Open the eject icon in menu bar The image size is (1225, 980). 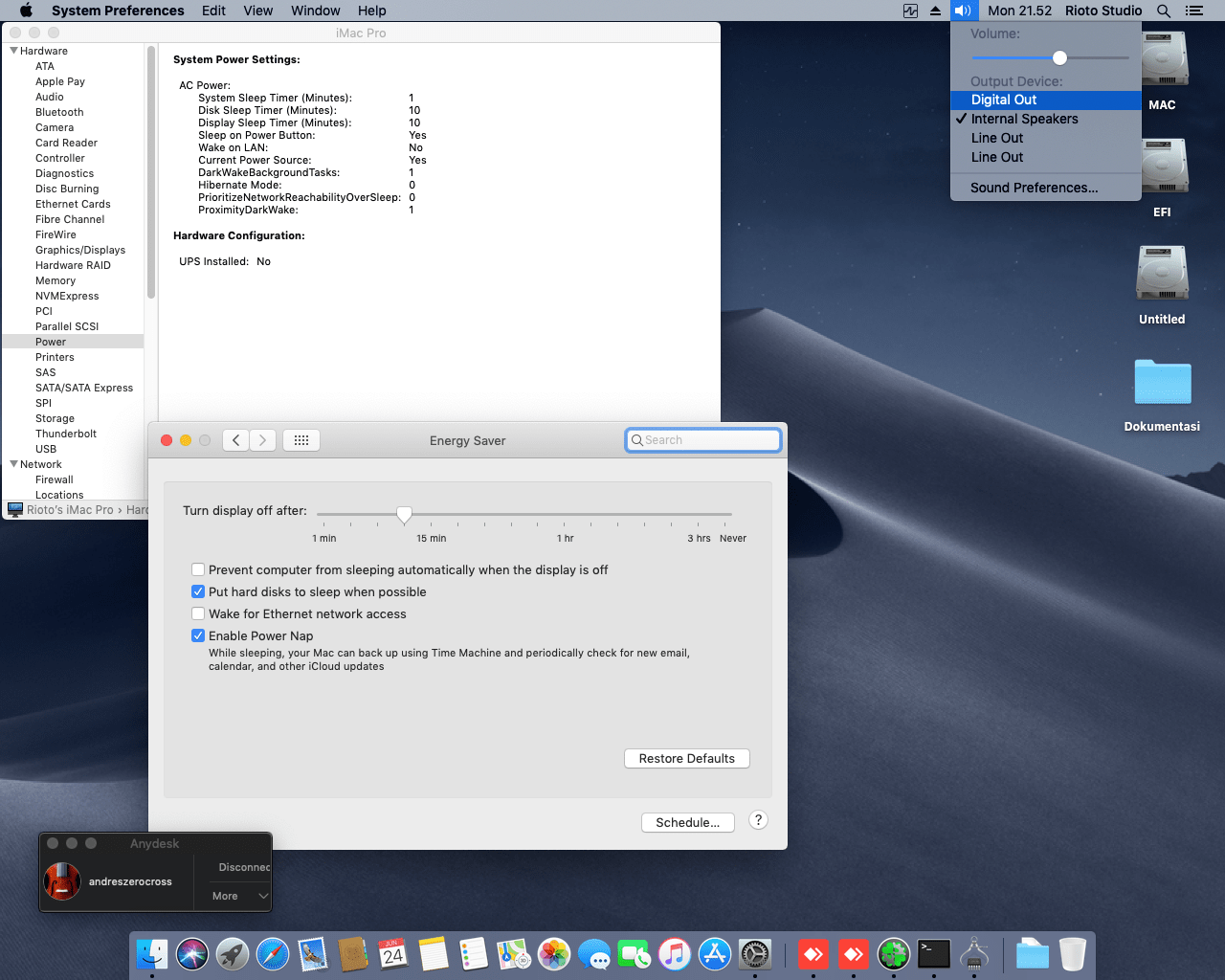click(x=935, y=11)
